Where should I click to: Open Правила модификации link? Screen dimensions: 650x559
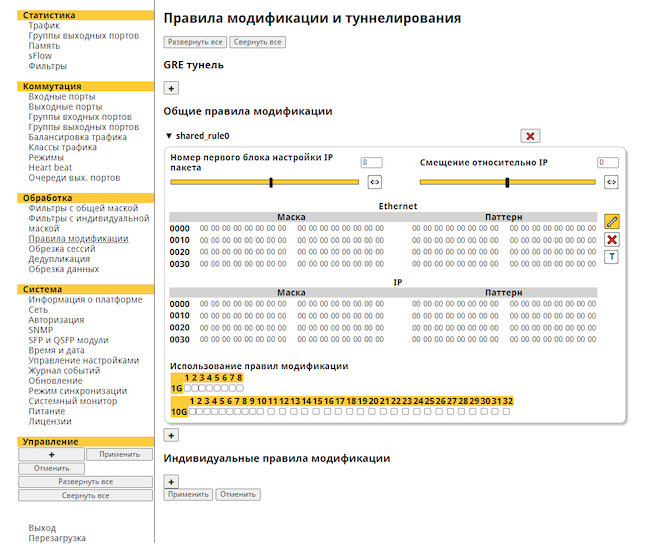click(78, 239)
